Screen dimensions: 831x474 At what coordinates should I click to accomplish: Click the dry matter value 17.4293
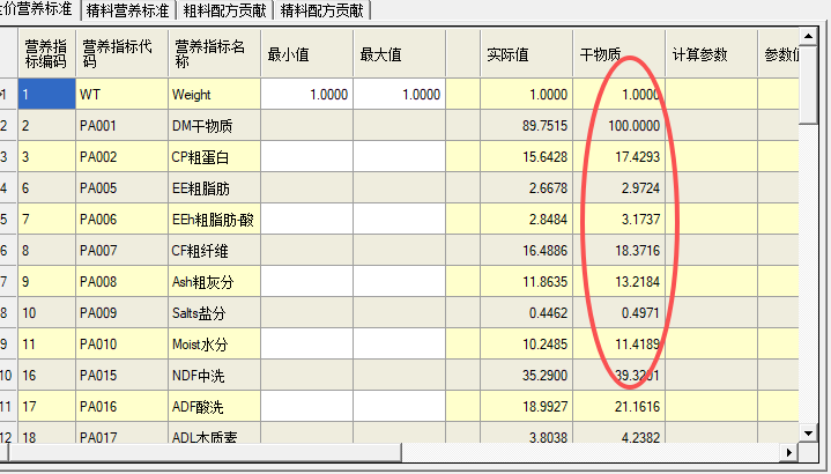tap(637, 157)
